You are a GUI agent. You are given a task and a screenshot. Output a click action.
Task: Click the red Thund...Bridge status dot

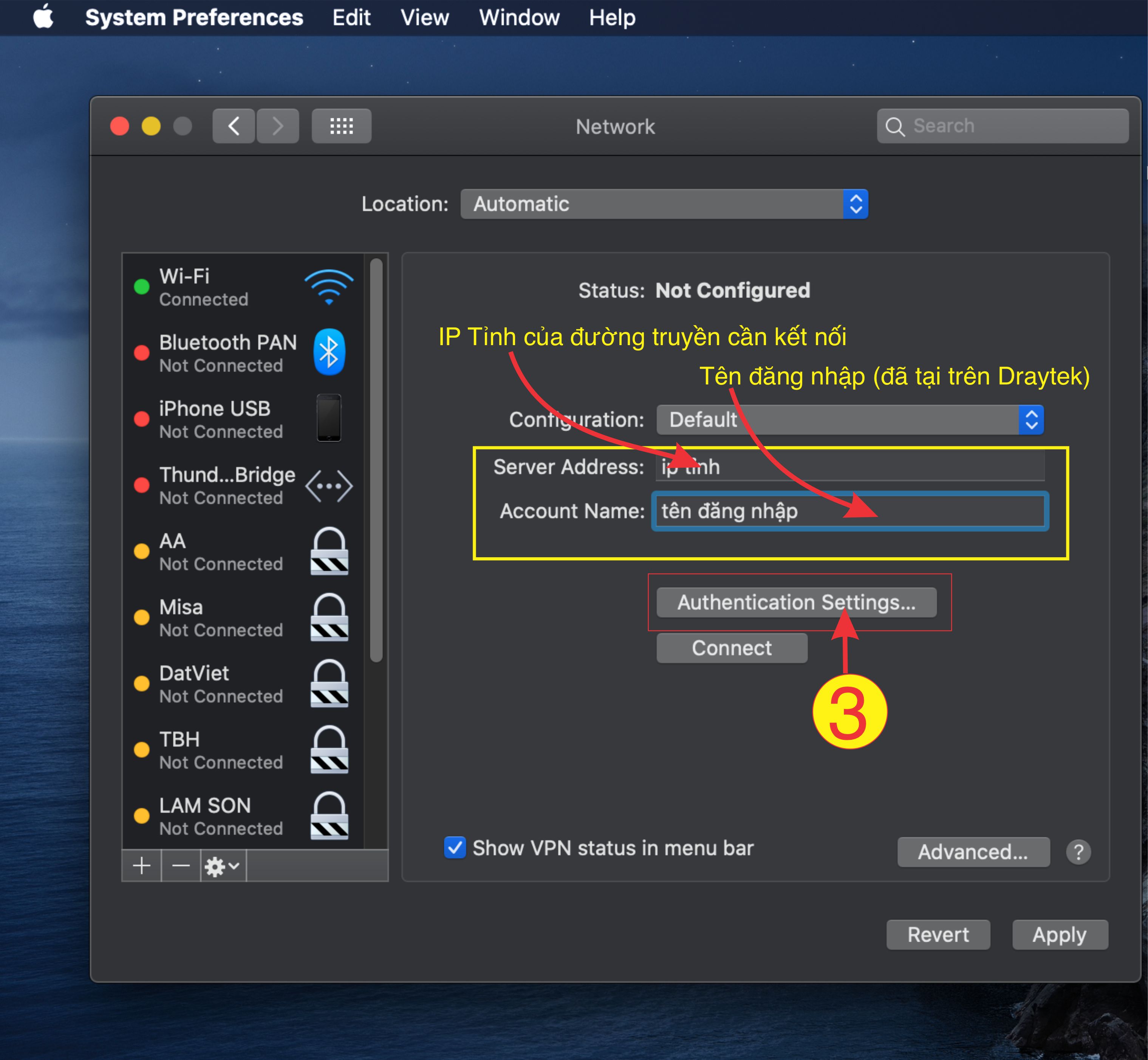(x=142, y=485)
